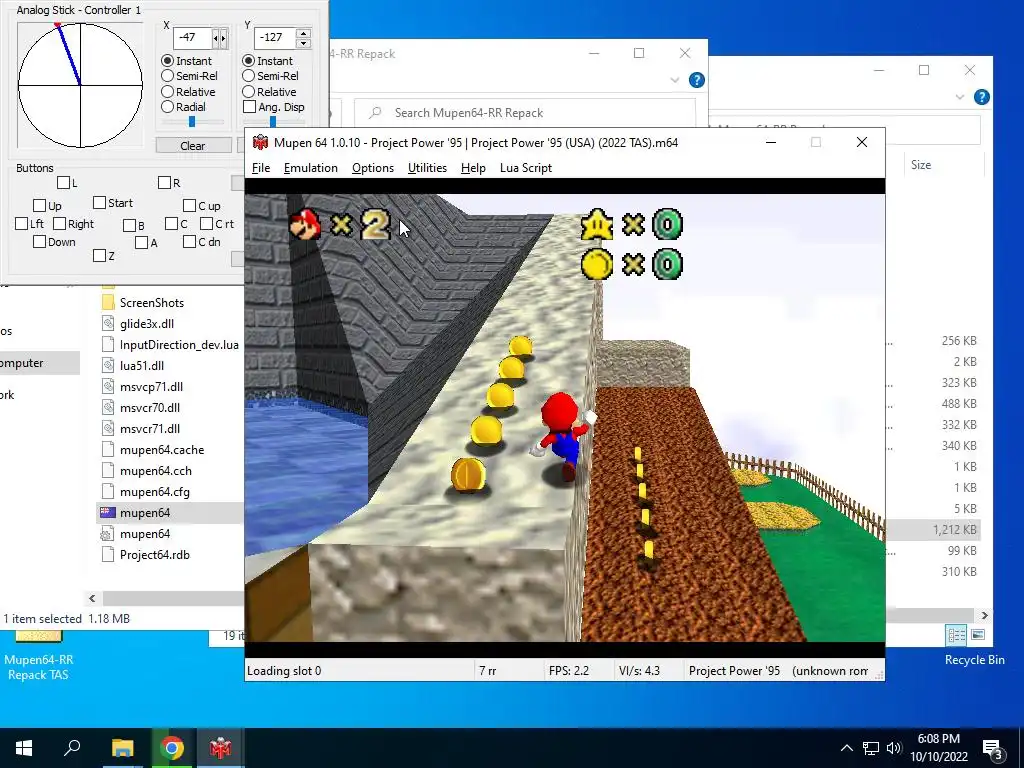Open taskbar search magnifier
Image resolution: width=1024 pixels, height=768 pixels.
coord(72,747)
